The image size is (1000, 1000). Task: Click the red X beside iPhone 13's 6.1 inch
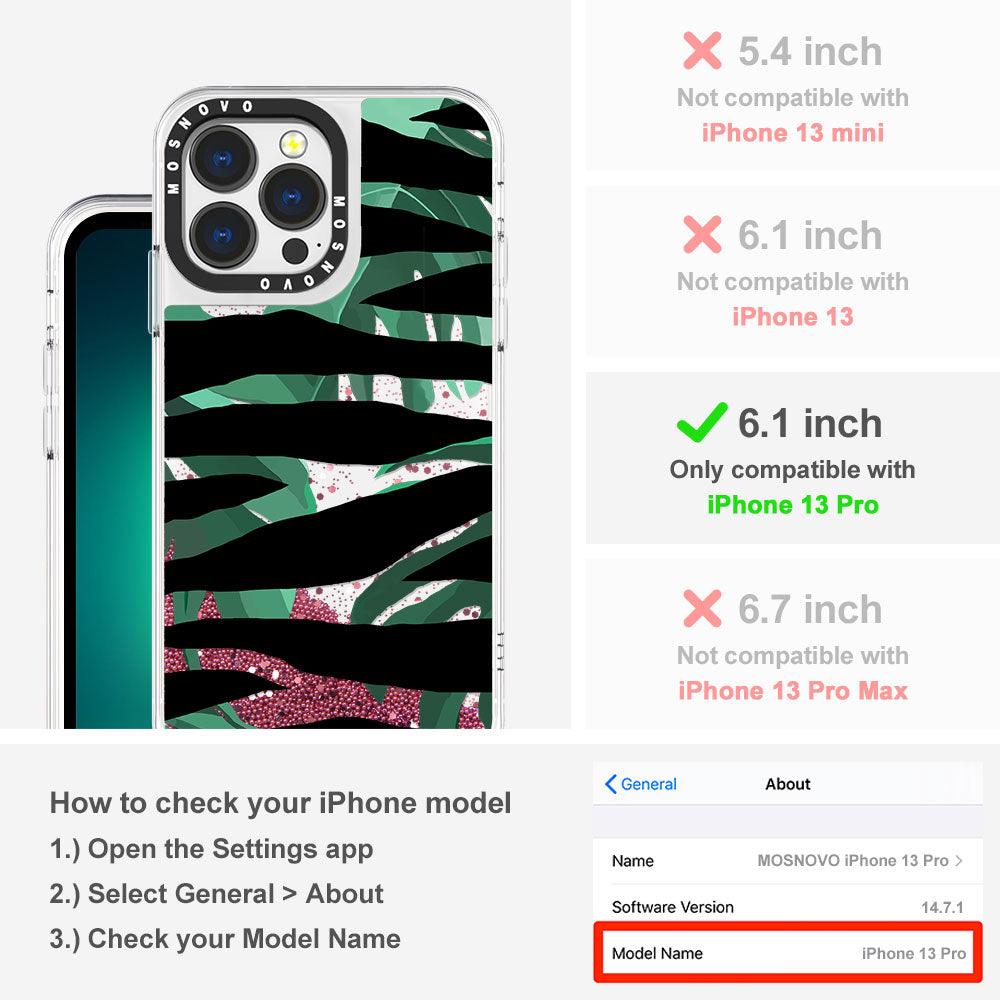click(702, 234)
